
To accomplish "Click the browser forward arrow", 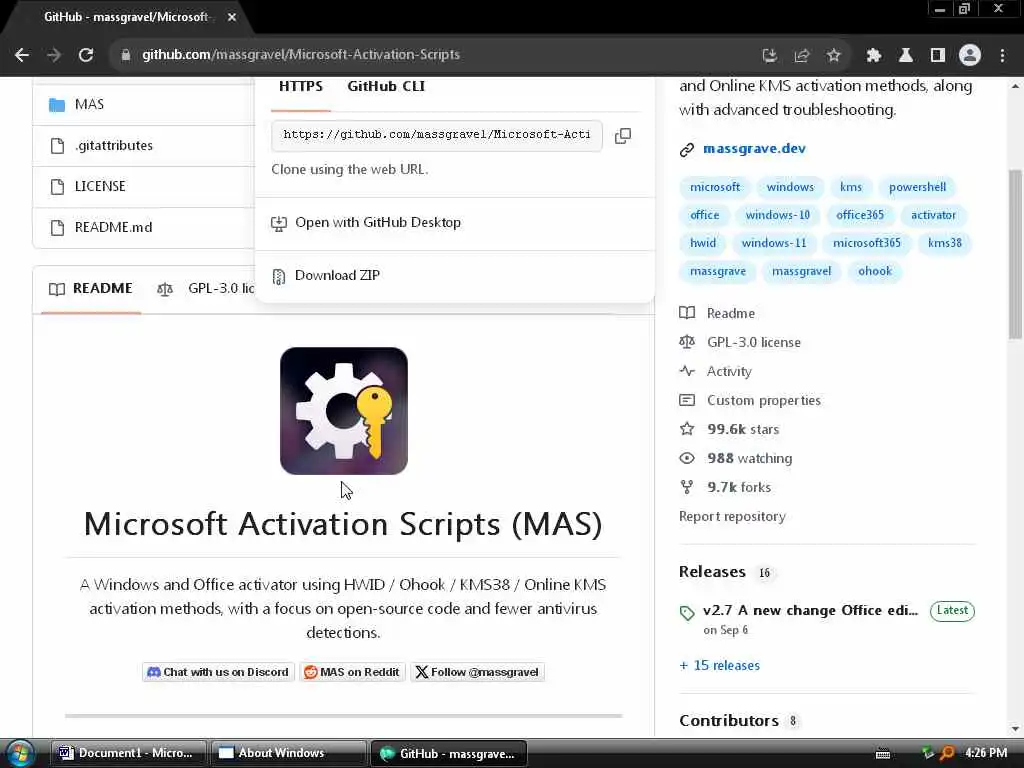I will [54, 56].
